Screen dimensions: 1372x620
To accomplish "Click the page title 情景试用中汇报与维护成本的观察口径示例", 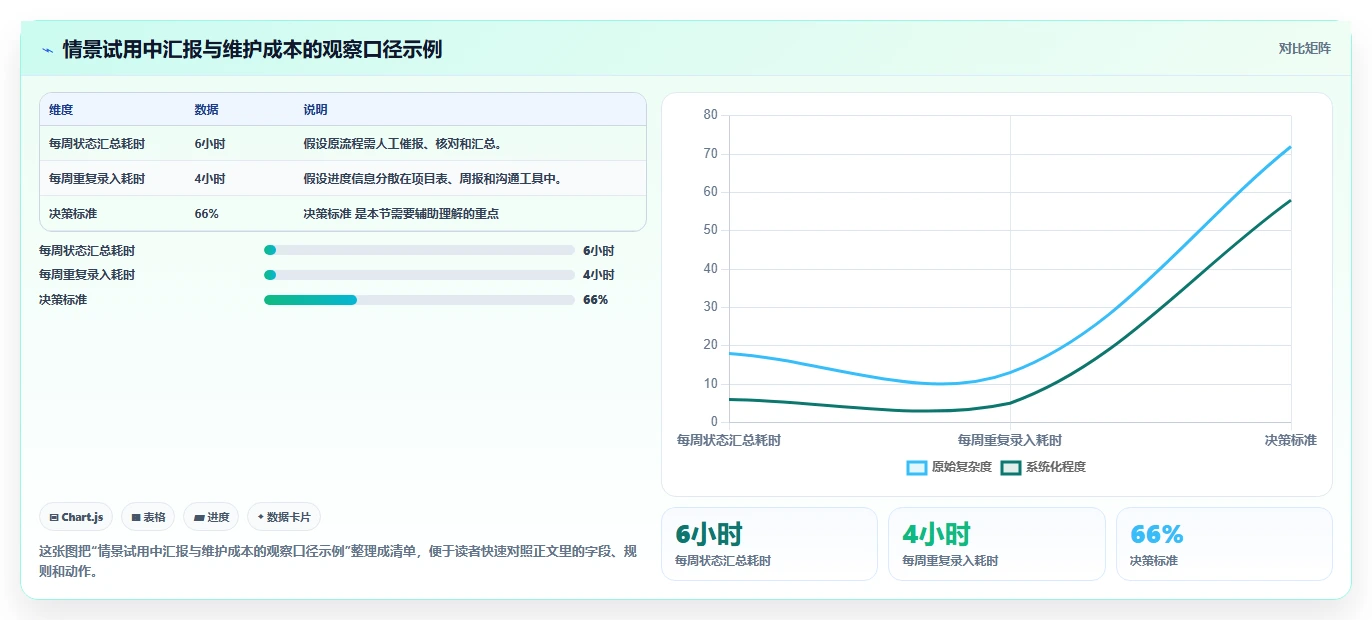I will click(x=252, y=50).
